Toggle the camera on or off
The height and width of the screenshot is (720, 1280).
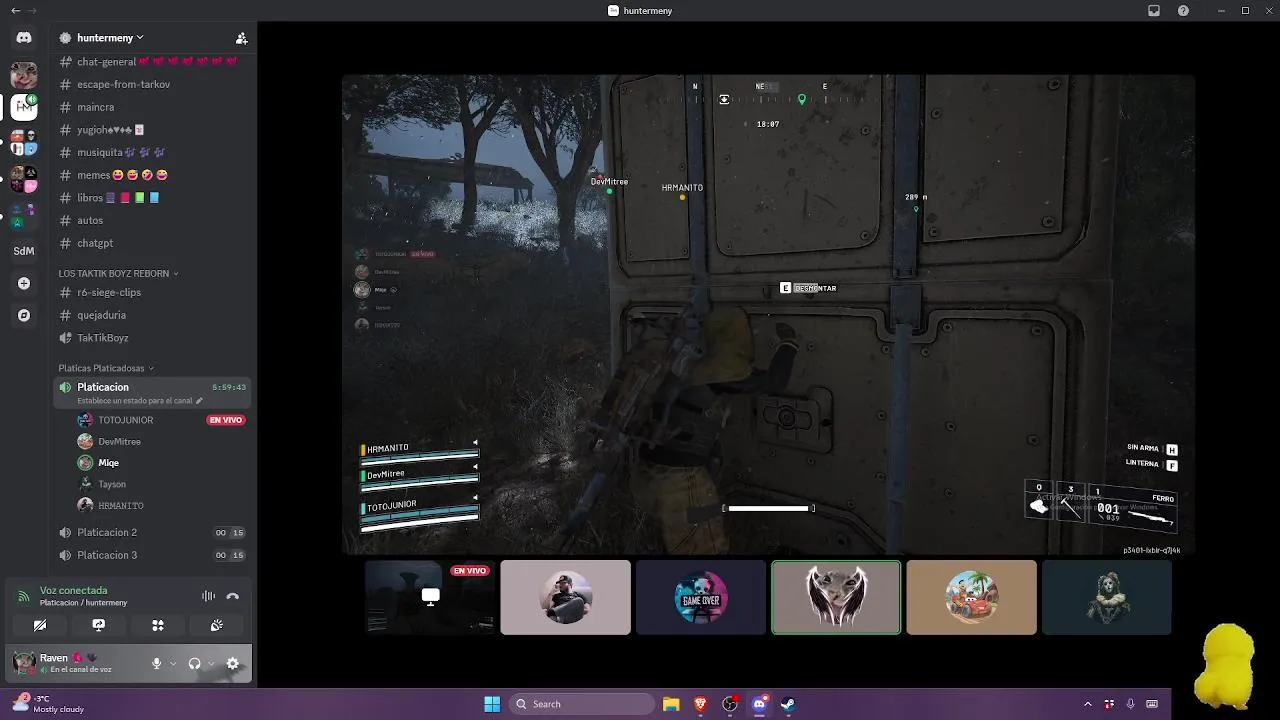[40, 625]
